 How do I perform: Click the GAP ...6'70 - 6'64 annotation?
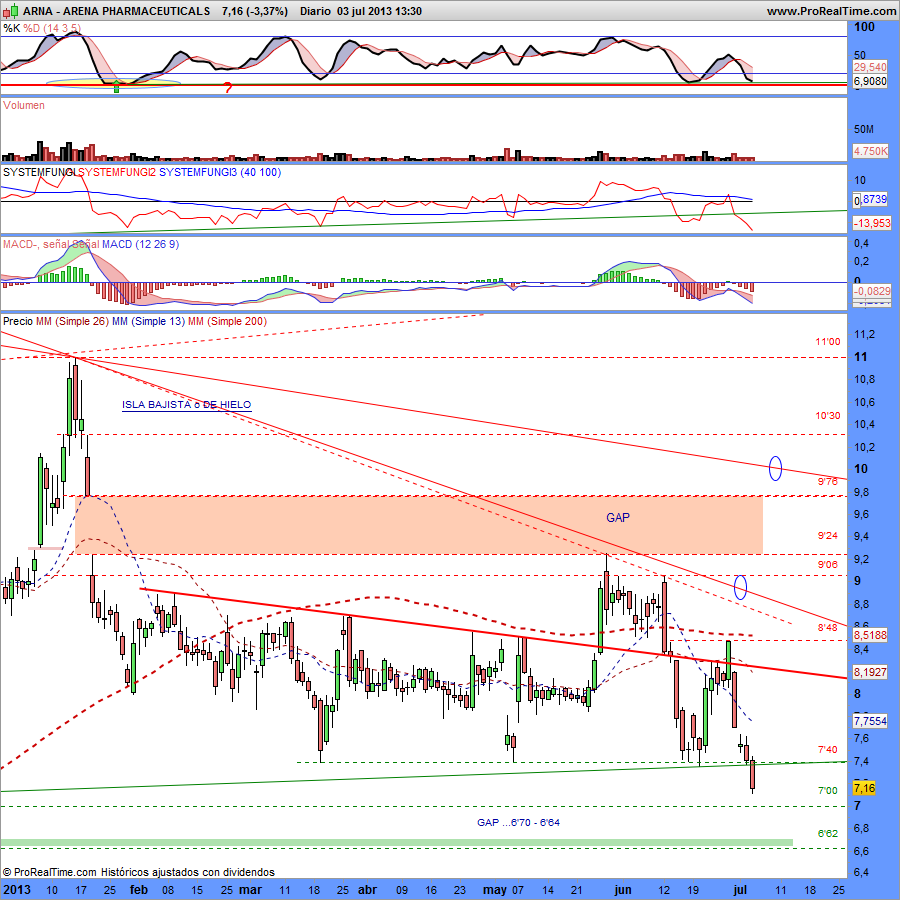[518, 823]
